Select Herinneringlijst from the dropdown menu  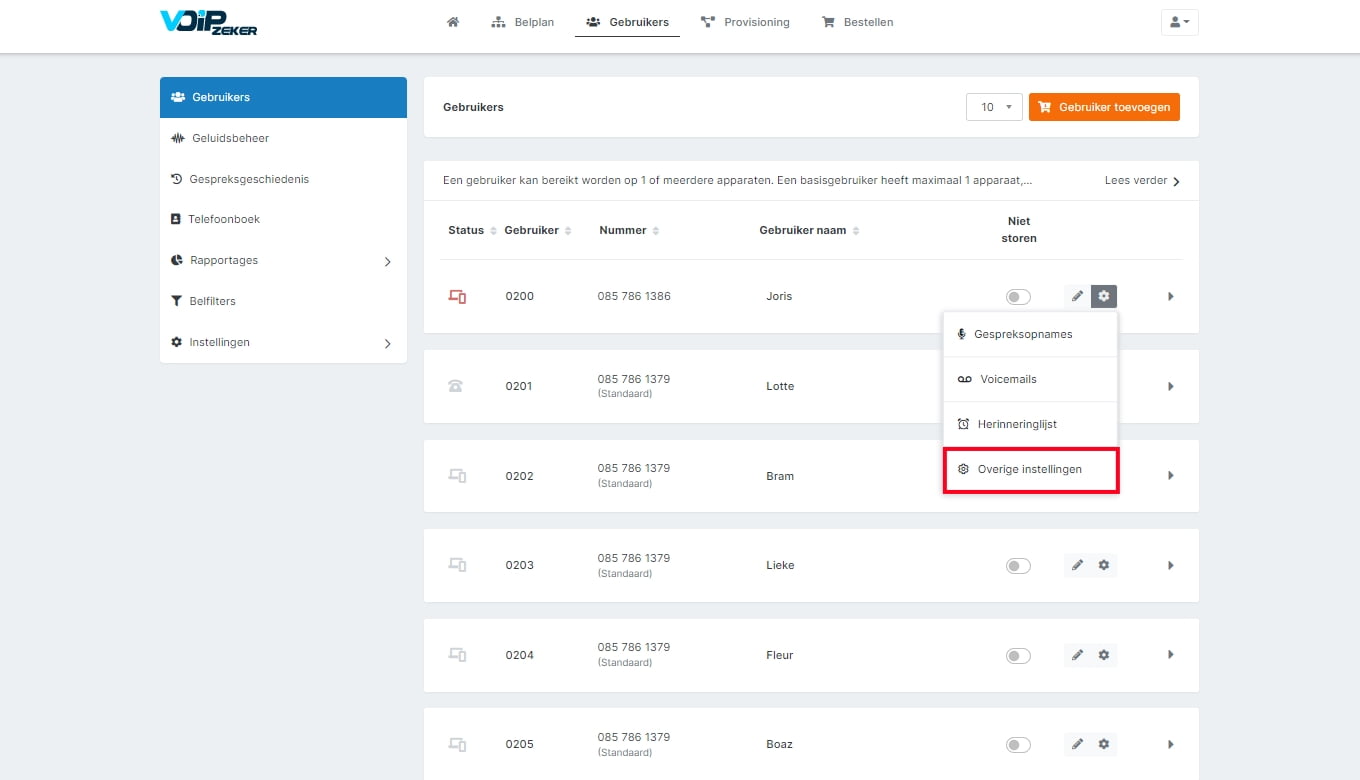pos(1030,424)
